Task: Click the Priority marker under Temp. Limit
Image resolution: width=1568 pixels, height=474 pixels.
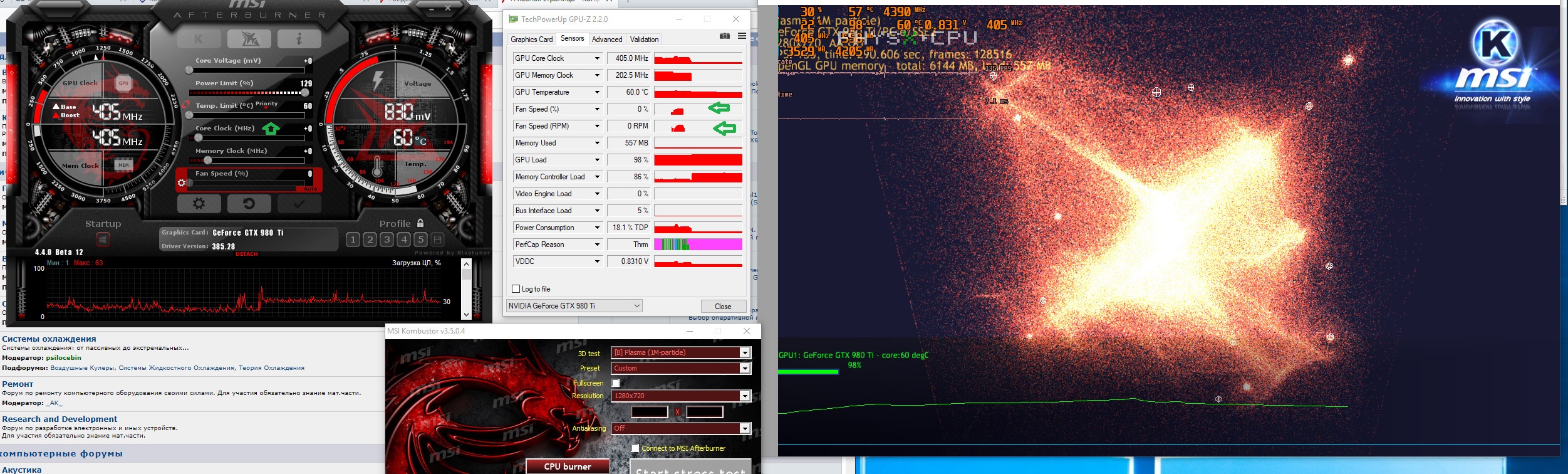Action: 266,104
